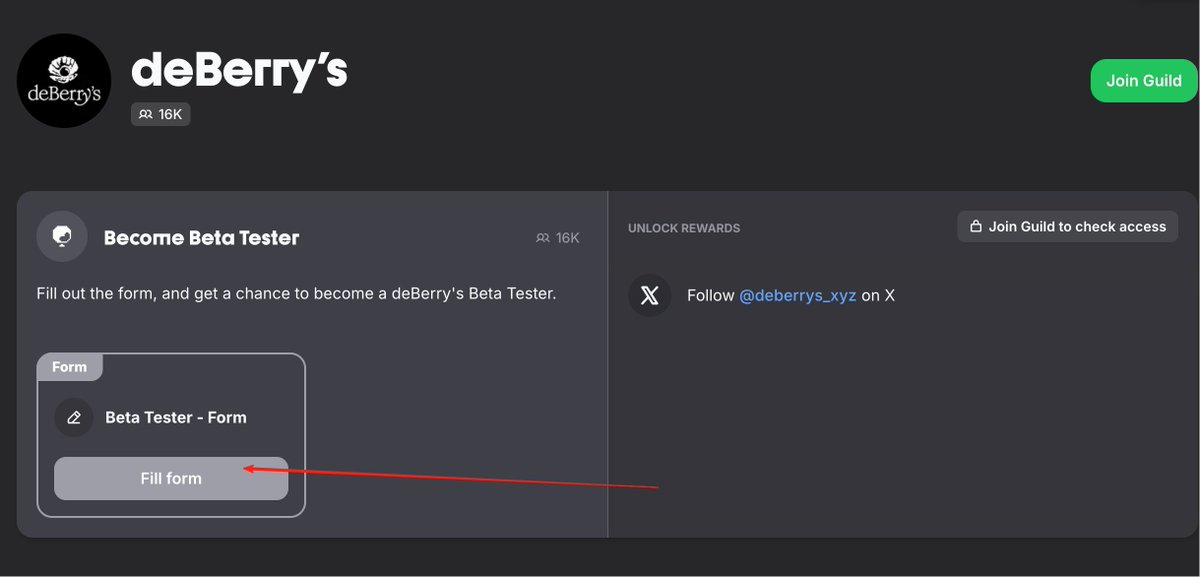Click the UNLOCK REWARDS heading

(684, 228)
